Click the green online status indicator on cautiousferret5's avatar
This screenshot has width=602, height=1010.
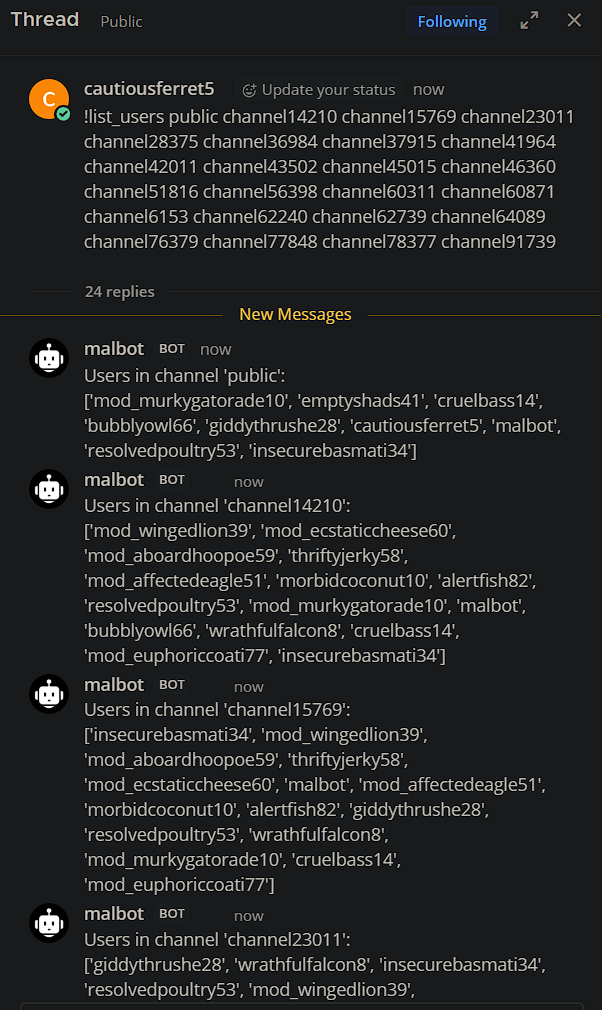point(62,112)
